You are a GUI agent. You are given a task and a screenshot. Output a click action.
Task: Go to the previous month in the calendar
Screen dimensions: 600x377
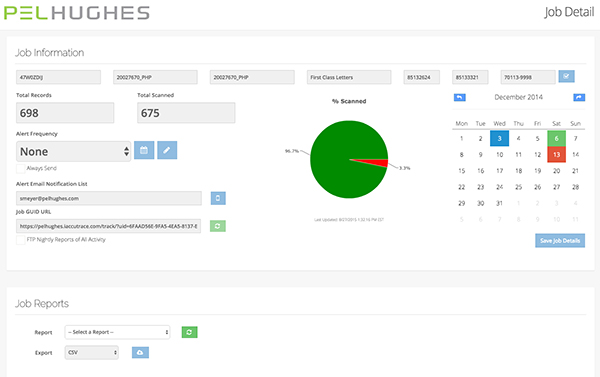(460, 98)
